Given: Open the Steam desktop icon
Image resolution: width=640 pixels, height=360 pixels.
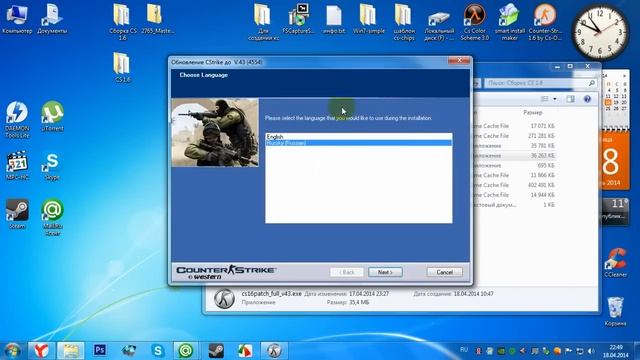Looking at the screenshot, I should pos(17,213).
